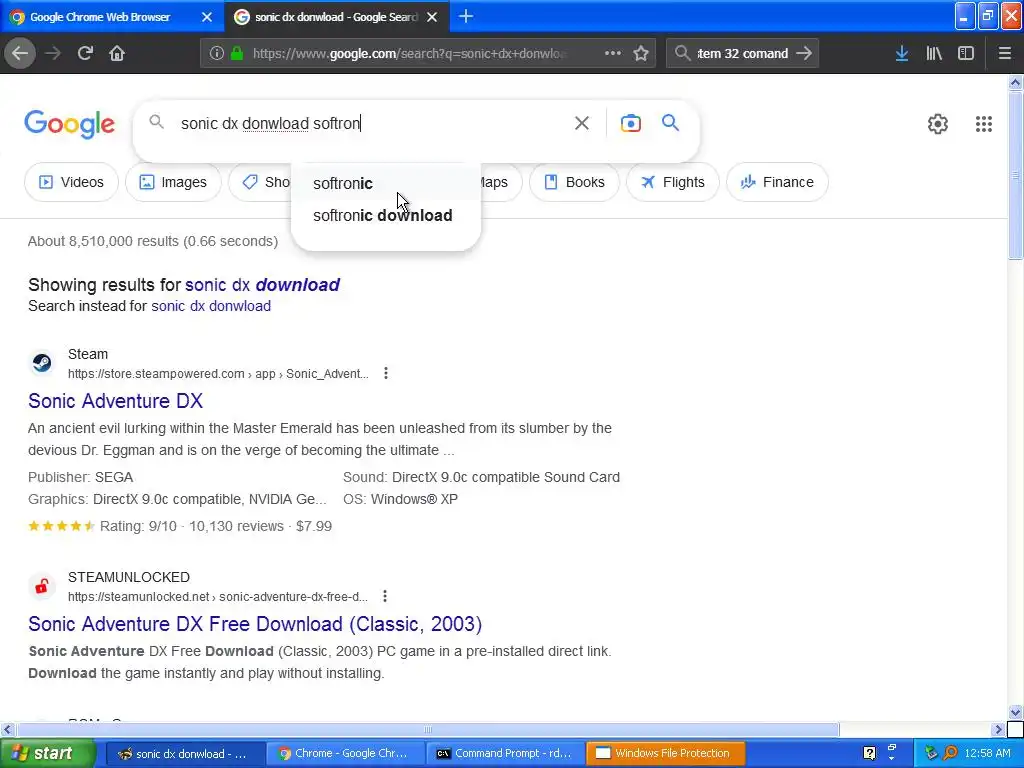
Task: Click the Google logo
Action: [70, 124]
